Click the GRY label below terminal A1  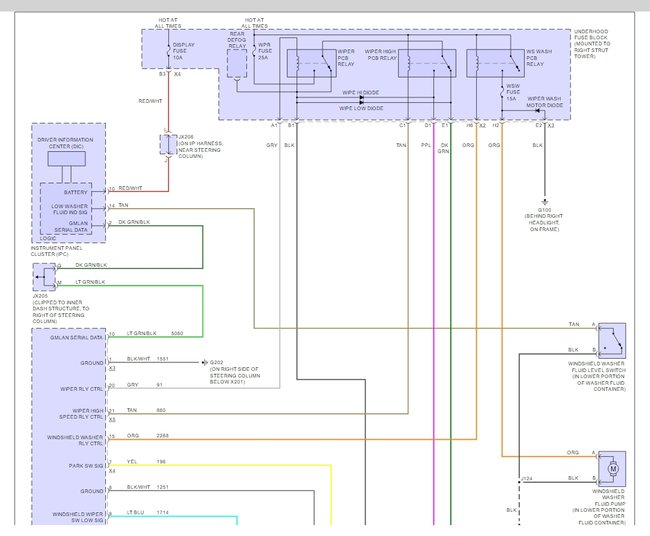tap(272, 145)
